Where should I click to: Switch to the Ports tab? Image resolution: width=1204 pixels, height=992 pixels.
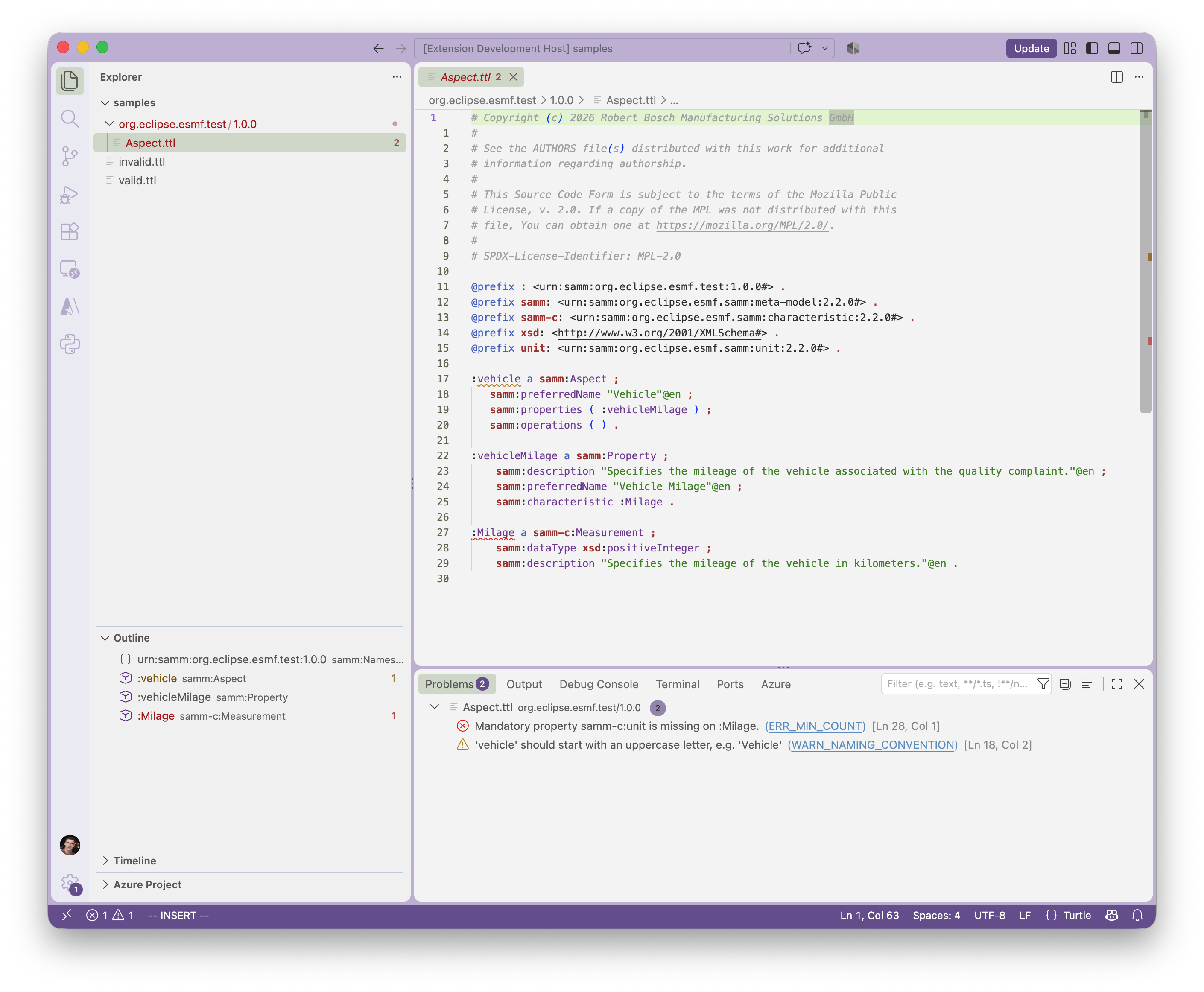point(730,684)
